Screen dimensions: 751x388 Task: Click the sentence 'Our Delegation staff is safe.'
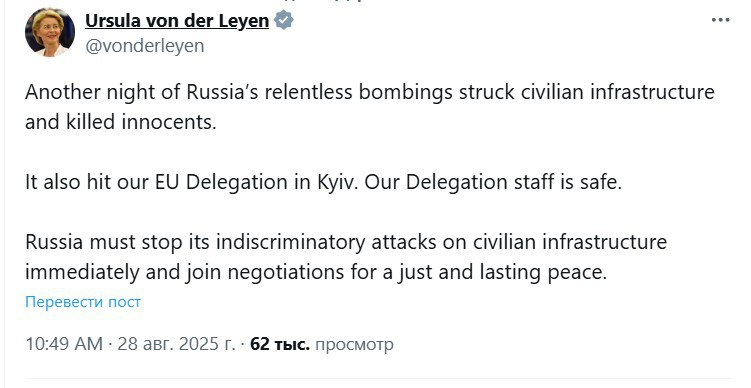tap(493, 183)
